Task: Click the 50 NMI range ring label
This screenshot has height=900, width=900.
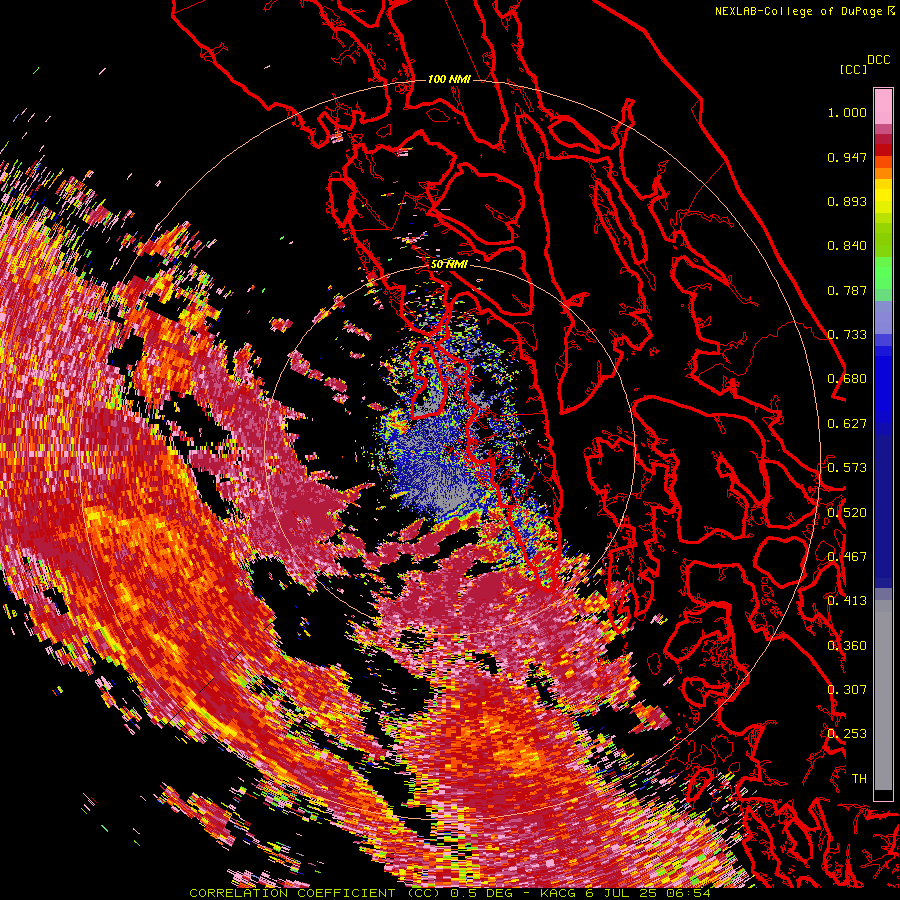Action: (x=449, y=265)
